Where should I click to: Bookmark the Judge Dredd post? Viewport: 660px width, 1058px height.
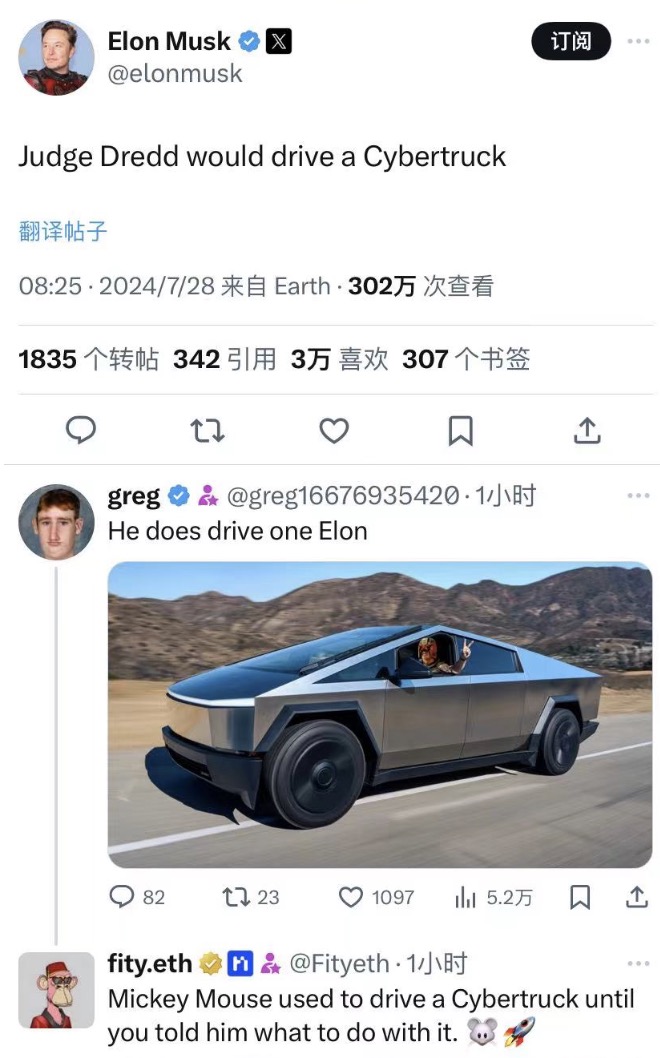pos(460,430)
